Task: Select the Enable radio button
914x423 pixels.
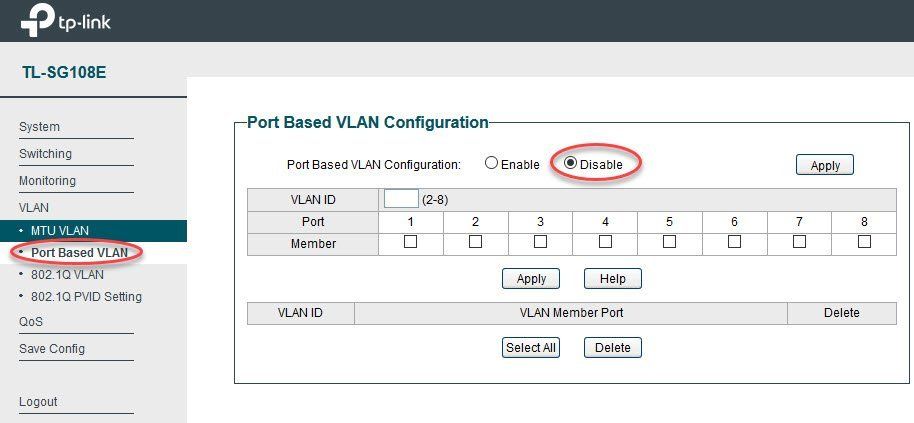Action: pyautogui.click(x=491, y=163)
